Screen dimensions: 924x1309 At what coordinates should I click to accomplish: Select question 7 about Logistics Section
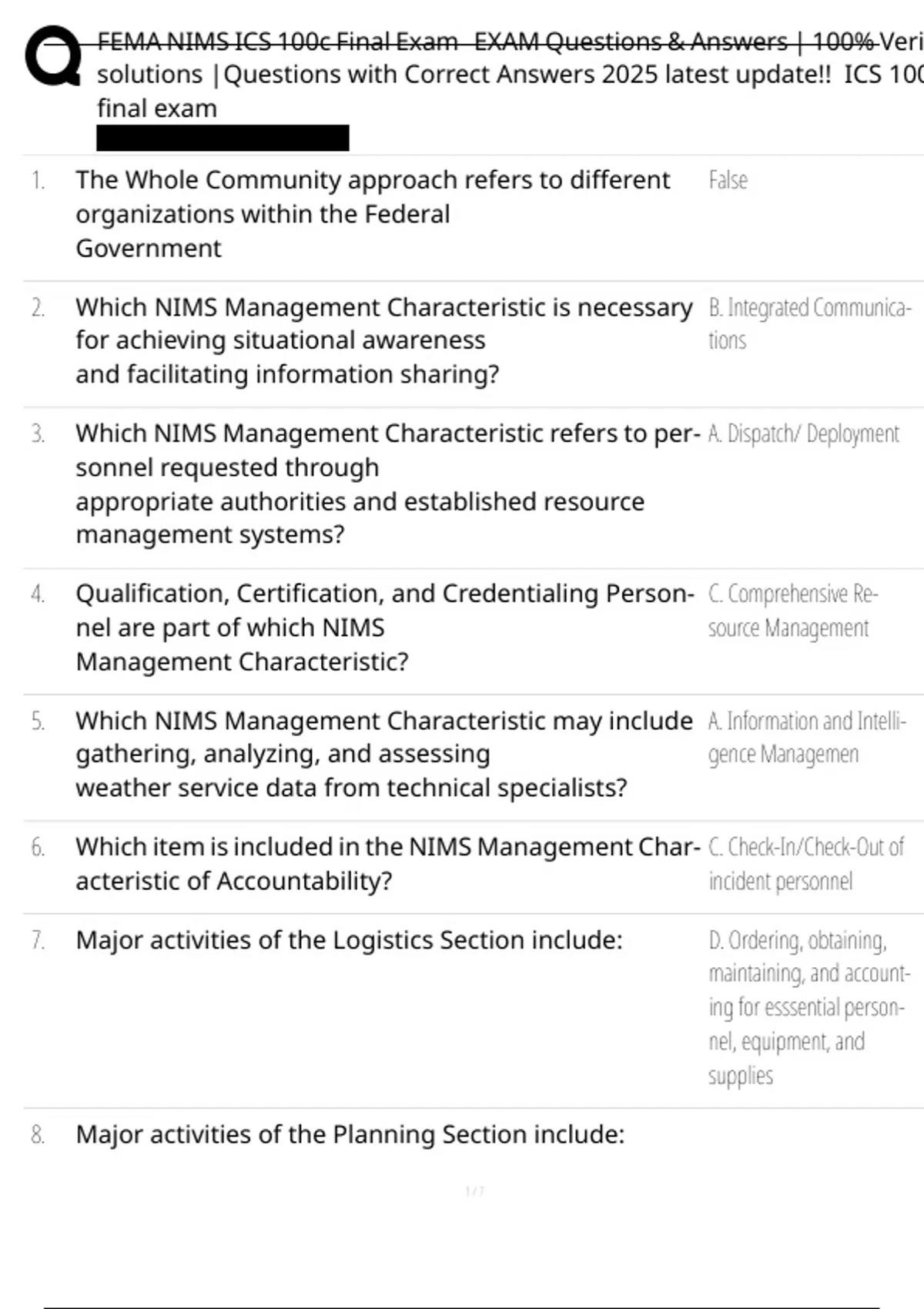[349, 940]
